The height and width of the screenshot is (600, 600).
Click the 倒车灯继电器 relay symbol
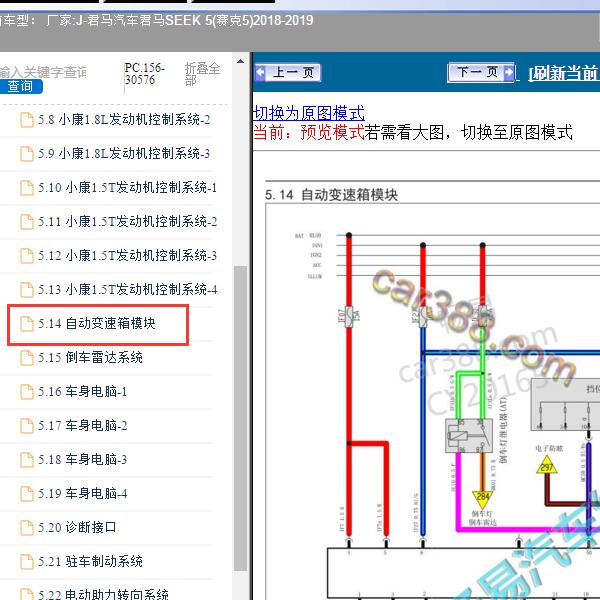click(469, 436)
